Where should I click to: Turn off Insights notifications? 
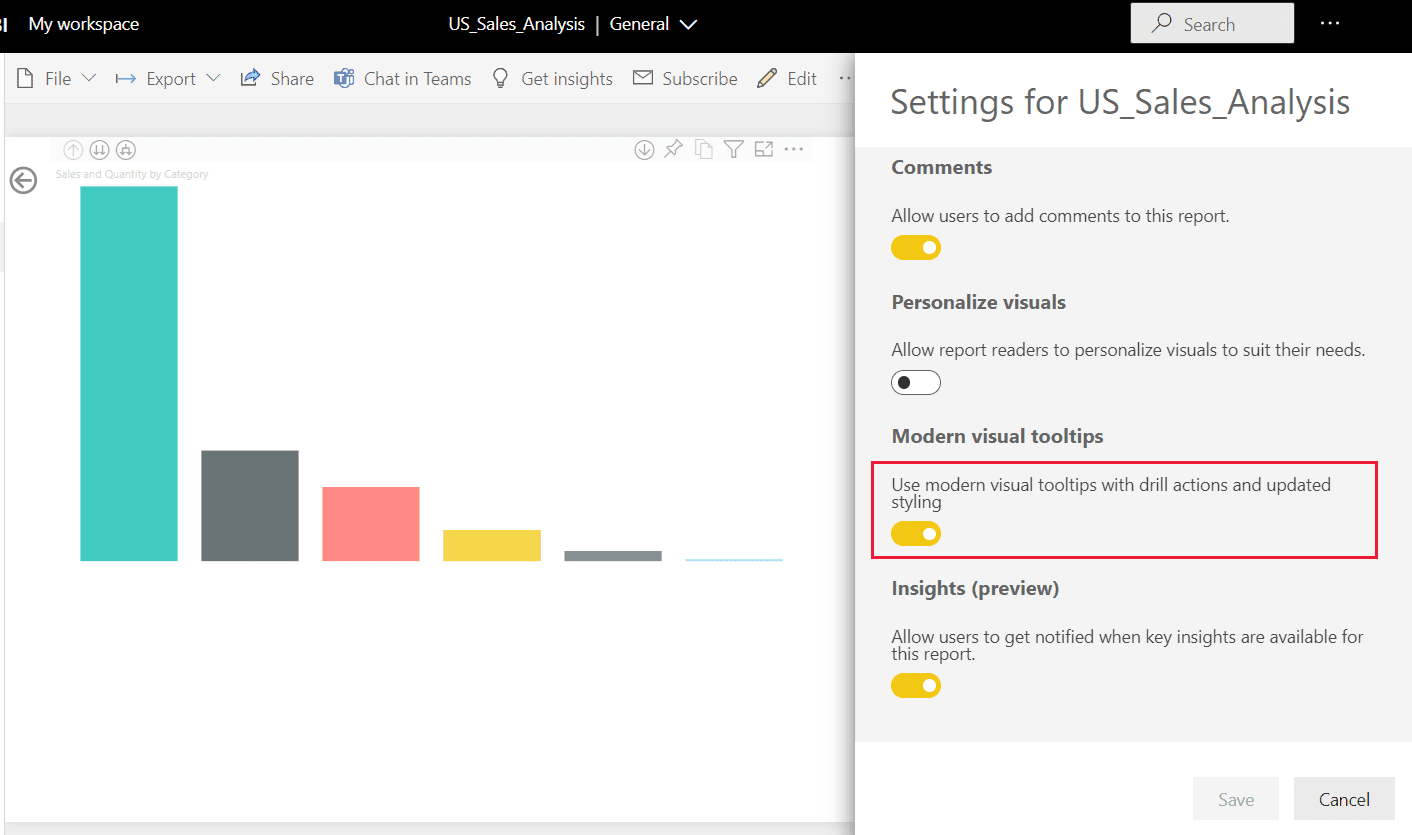pyautogui.click(x=916, y=685)
